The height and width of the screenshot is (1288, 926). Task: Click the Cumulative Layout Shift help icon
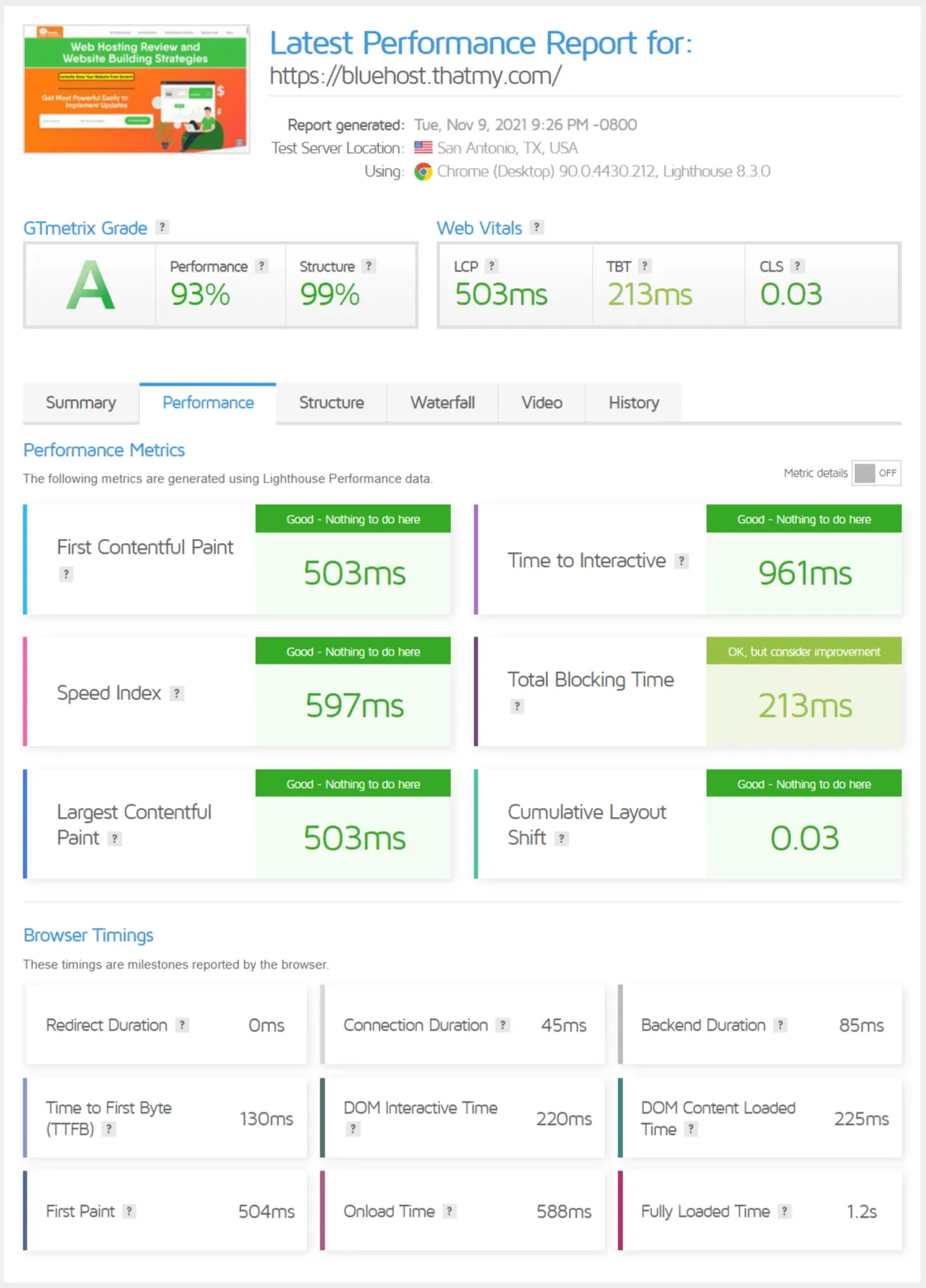click(561, 838)
